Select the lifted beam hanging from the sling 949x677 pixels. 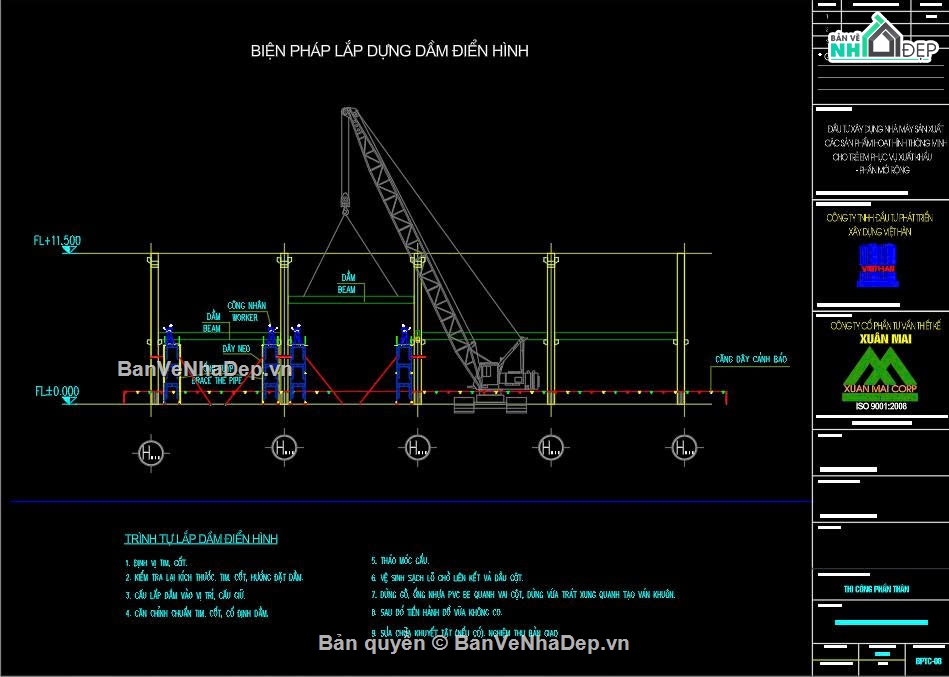coord(351,298)
